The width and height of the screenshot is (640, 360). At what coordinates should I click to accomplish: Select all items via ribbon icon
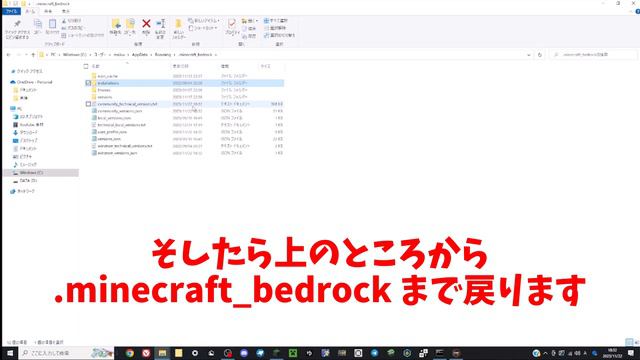(x=266, y=20)
